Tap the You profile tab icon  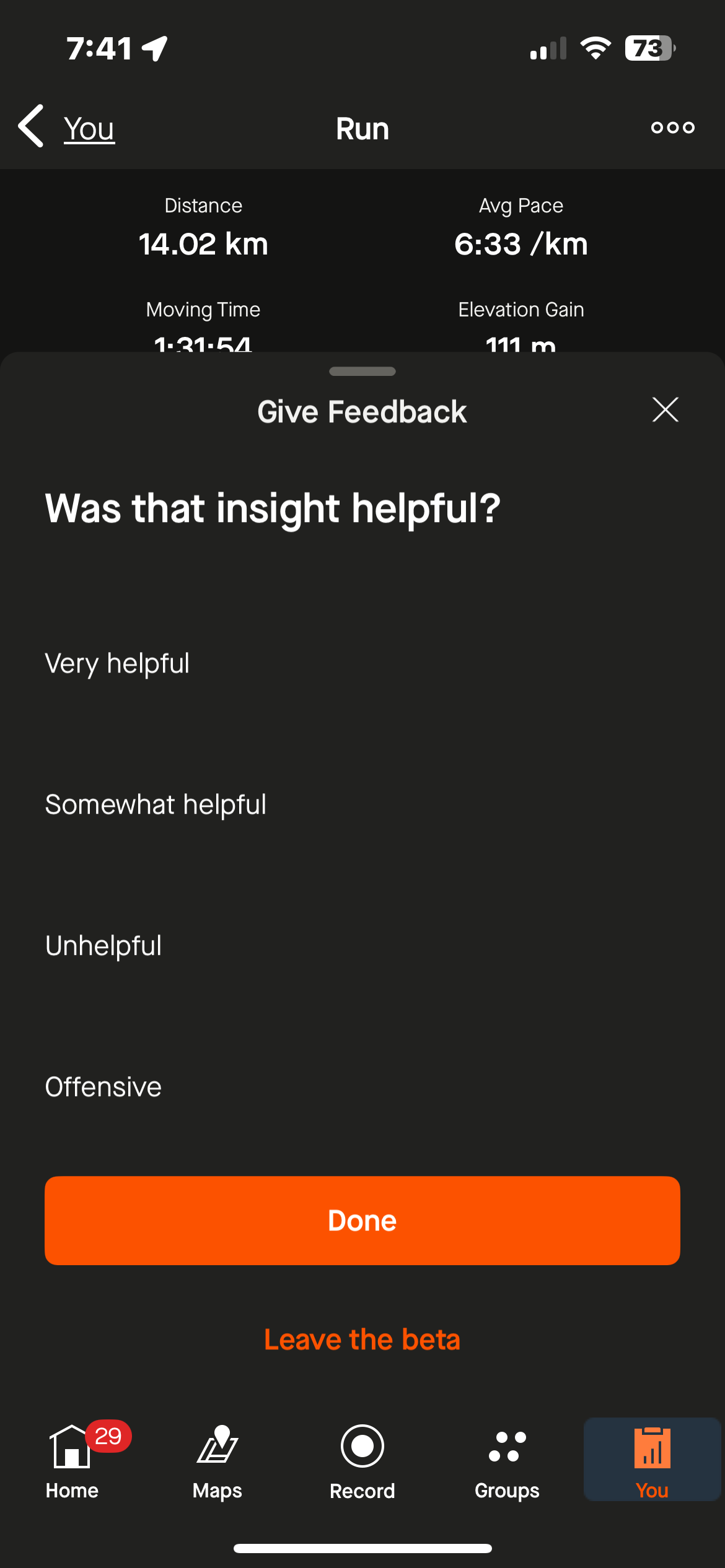[x=652, y=1449]
